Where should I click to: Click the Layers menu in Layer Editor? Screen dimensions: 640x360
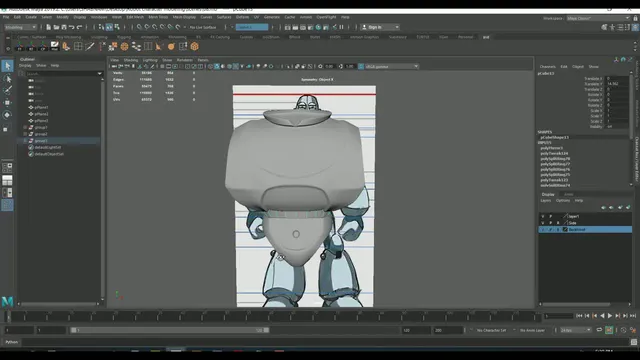pyautogui.click(x=546, y=200)
